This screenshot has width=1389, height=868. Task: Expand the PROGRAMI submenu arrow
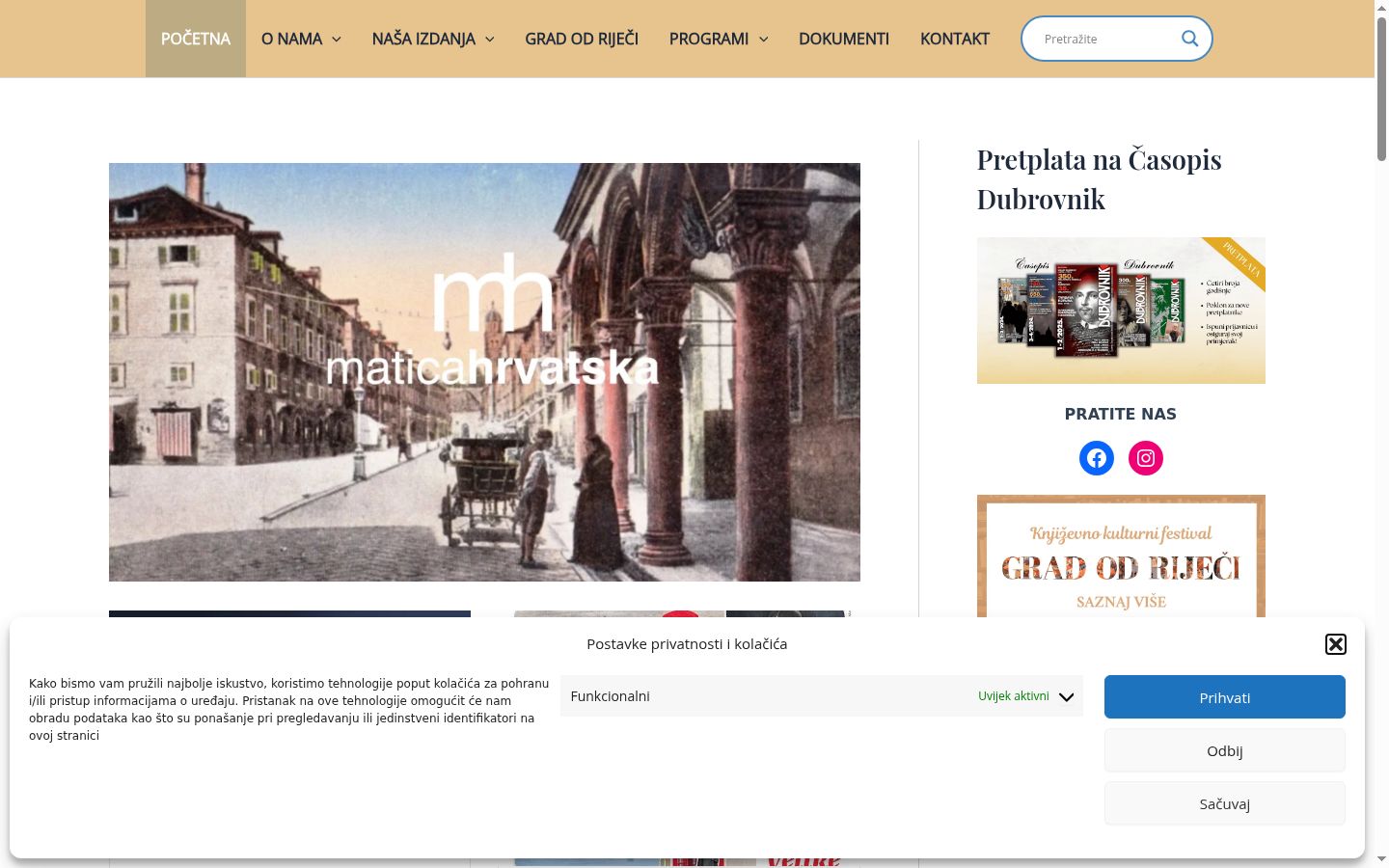tap(764, 39)
